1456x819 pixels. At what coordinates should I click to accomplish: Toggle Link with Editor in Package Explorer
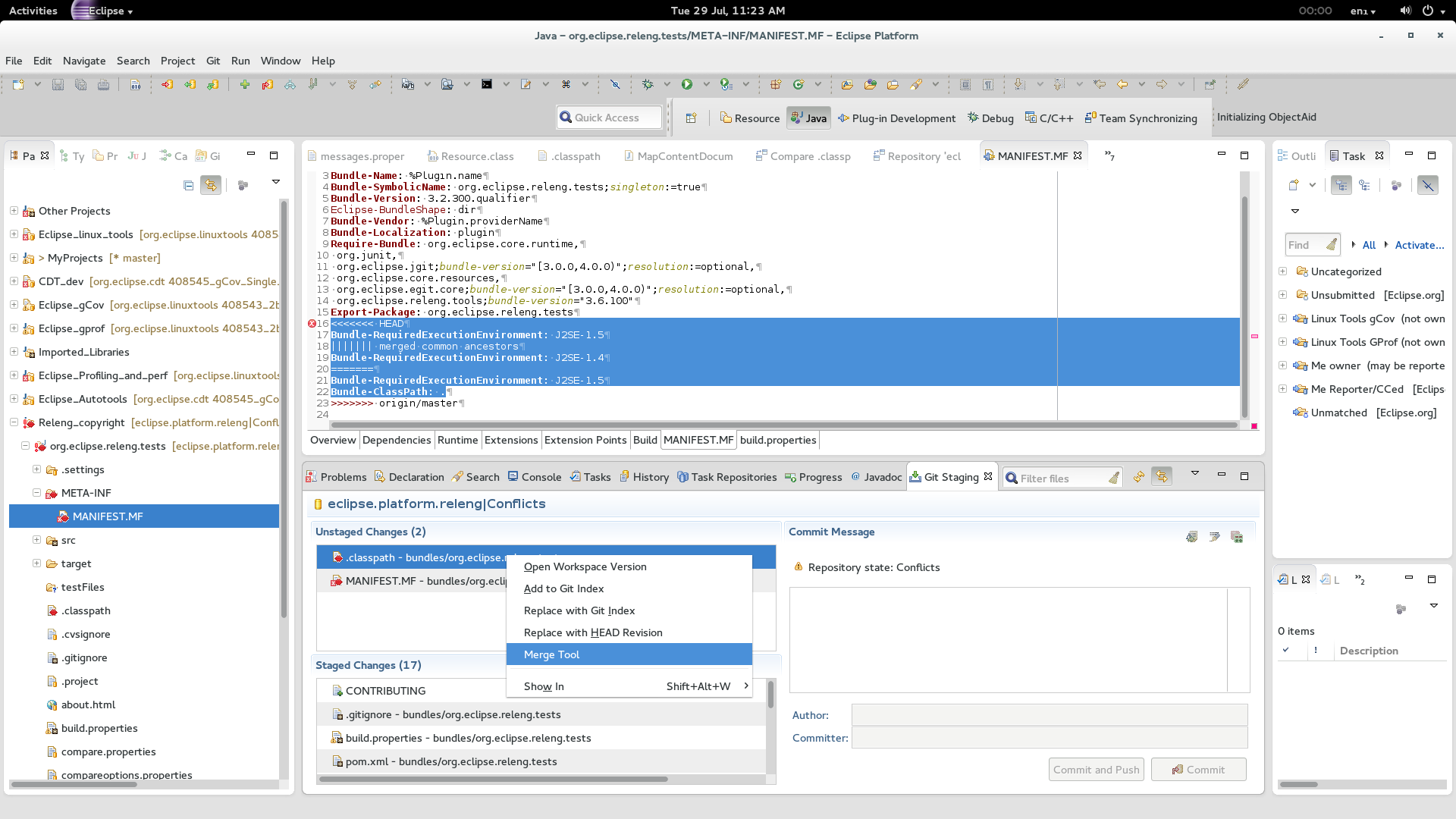coord(211,185)
